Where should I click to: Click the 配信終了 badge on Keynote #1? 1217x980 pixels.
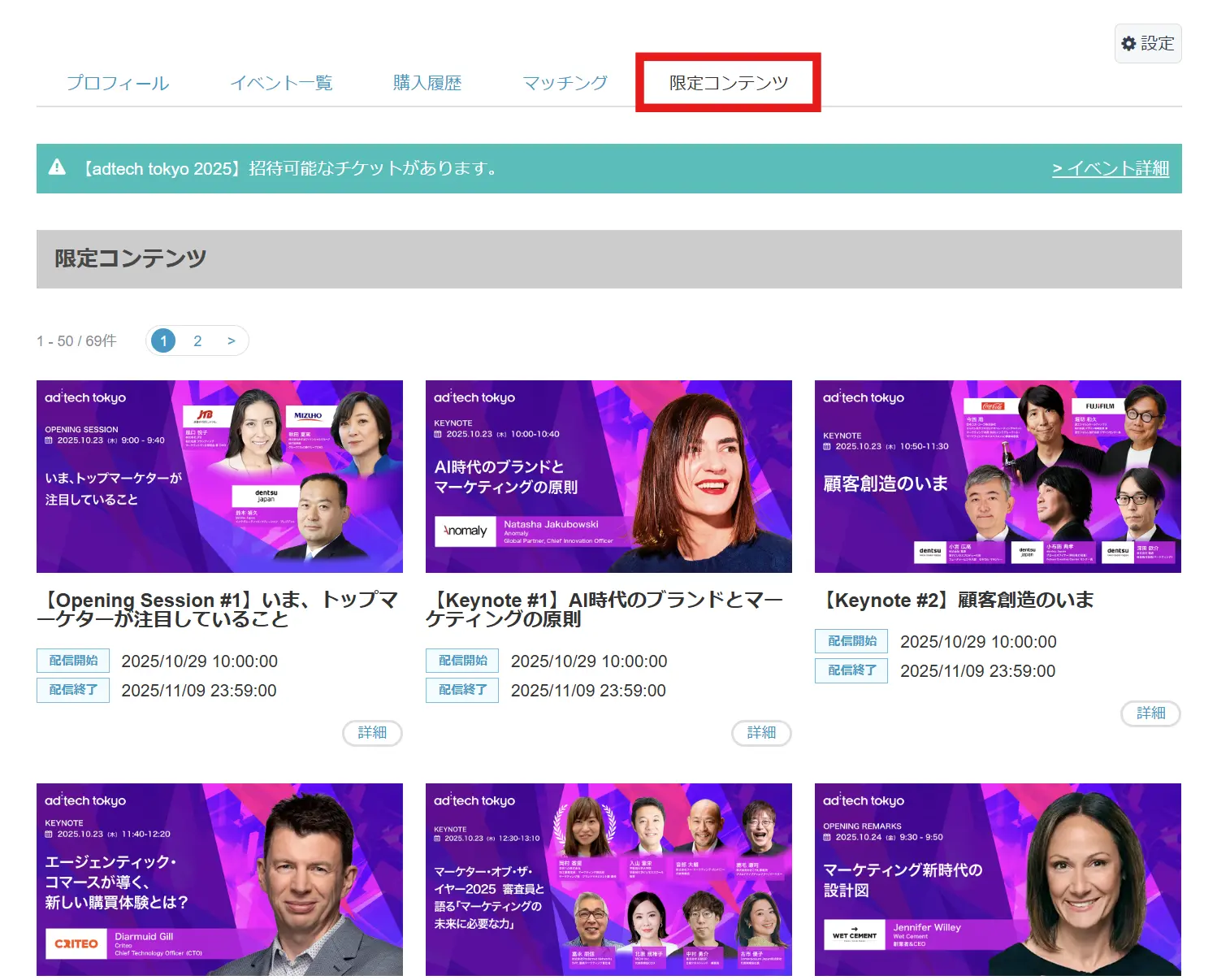tap(461, 690)
